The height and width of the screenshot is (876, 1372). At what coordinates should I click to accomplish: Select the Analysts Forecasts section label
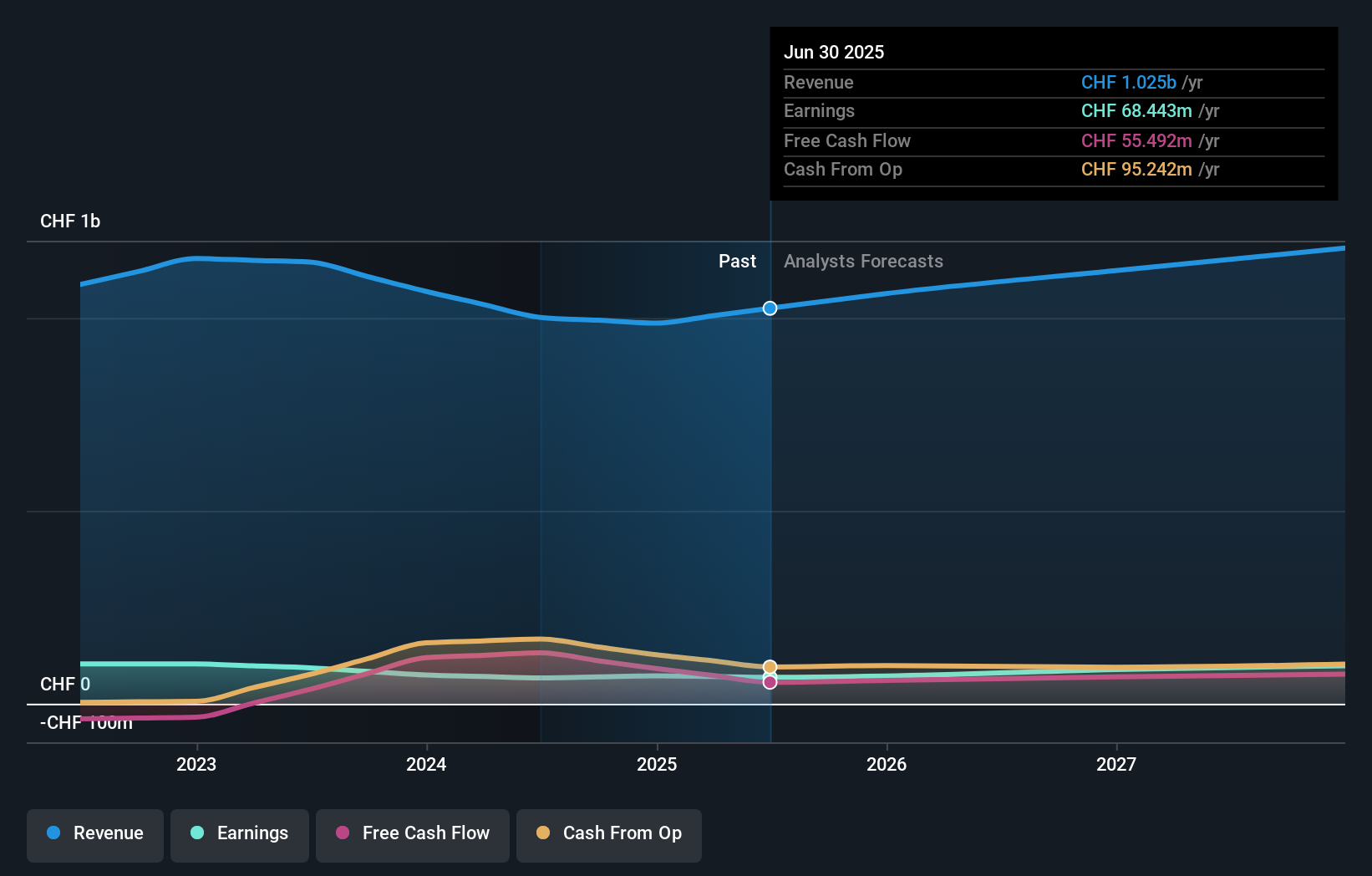863,261
